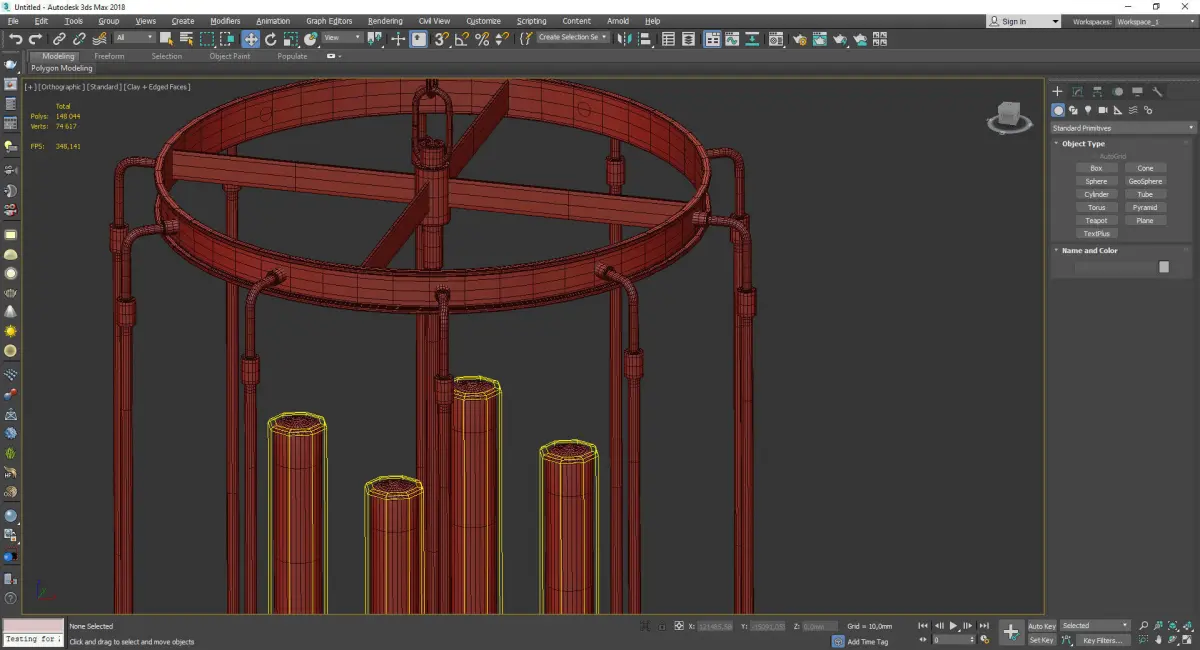Select the Select and Rotate tool

click(270, 39)
